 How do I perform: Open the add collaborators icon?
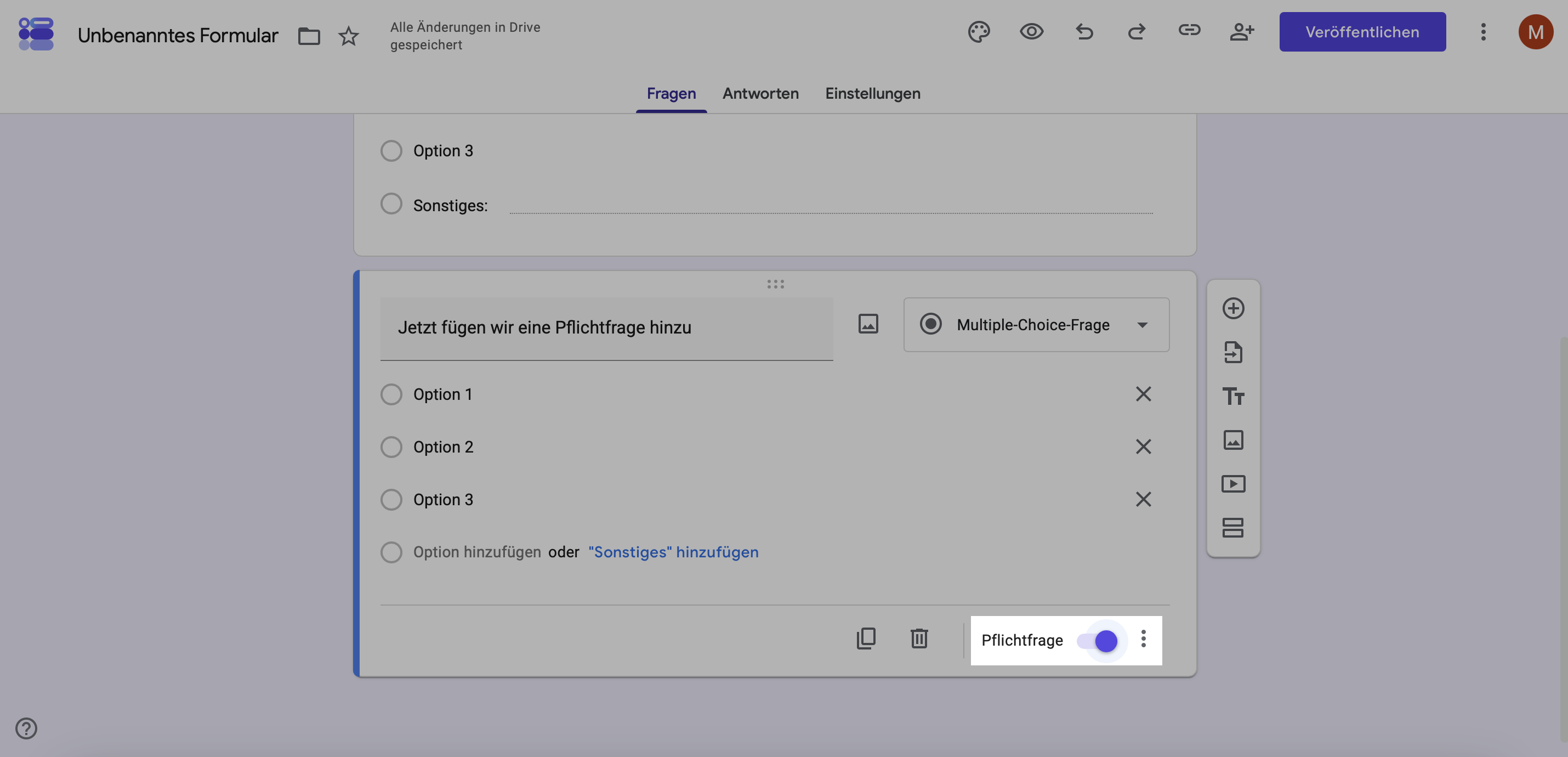click(1242, 32)
